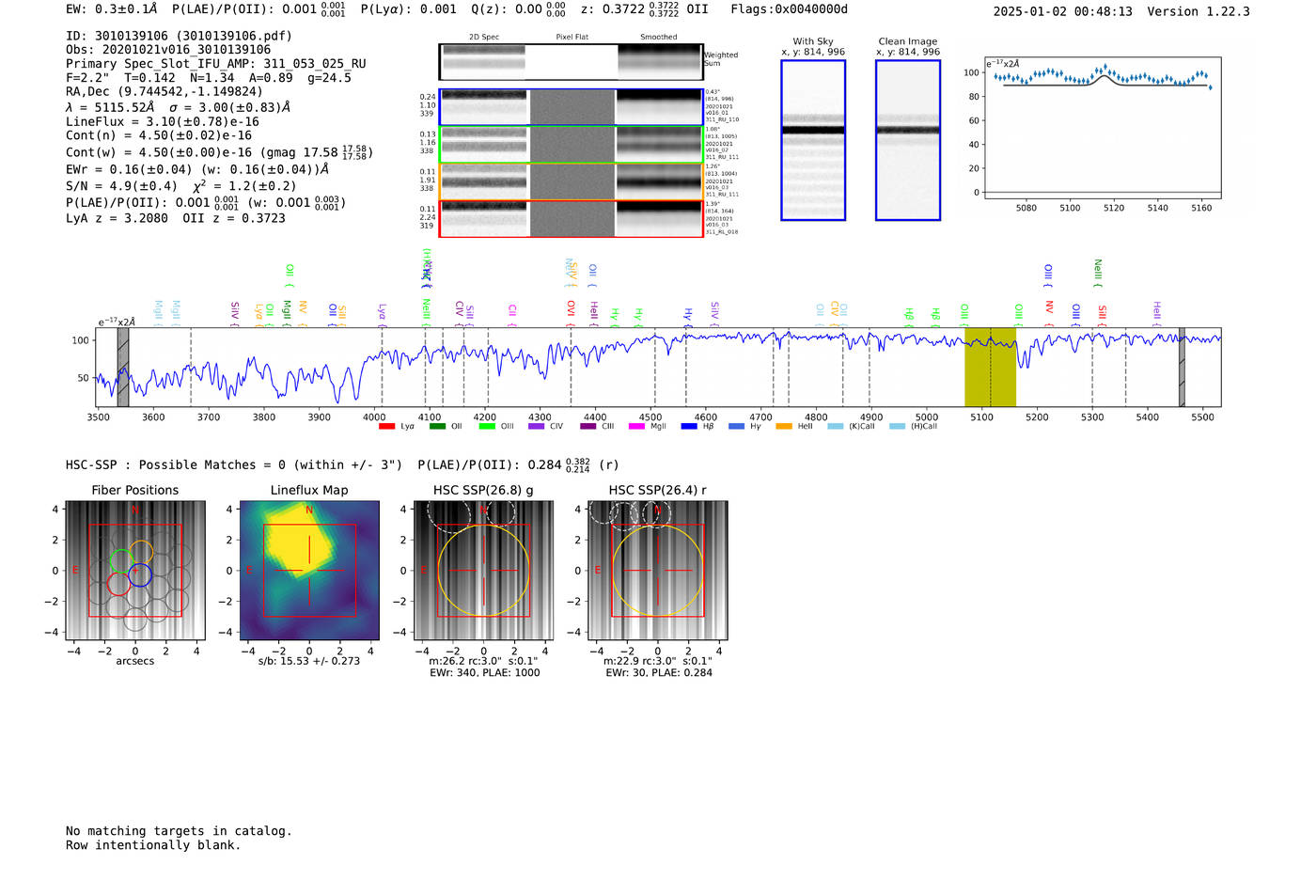
Task: Click the Lyα red legend swatch
Action: coord(386,427)
